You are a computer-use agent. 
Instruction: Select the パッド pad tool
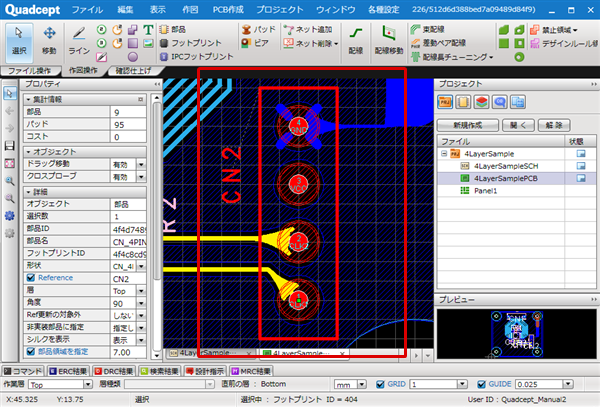click(258, 29)
